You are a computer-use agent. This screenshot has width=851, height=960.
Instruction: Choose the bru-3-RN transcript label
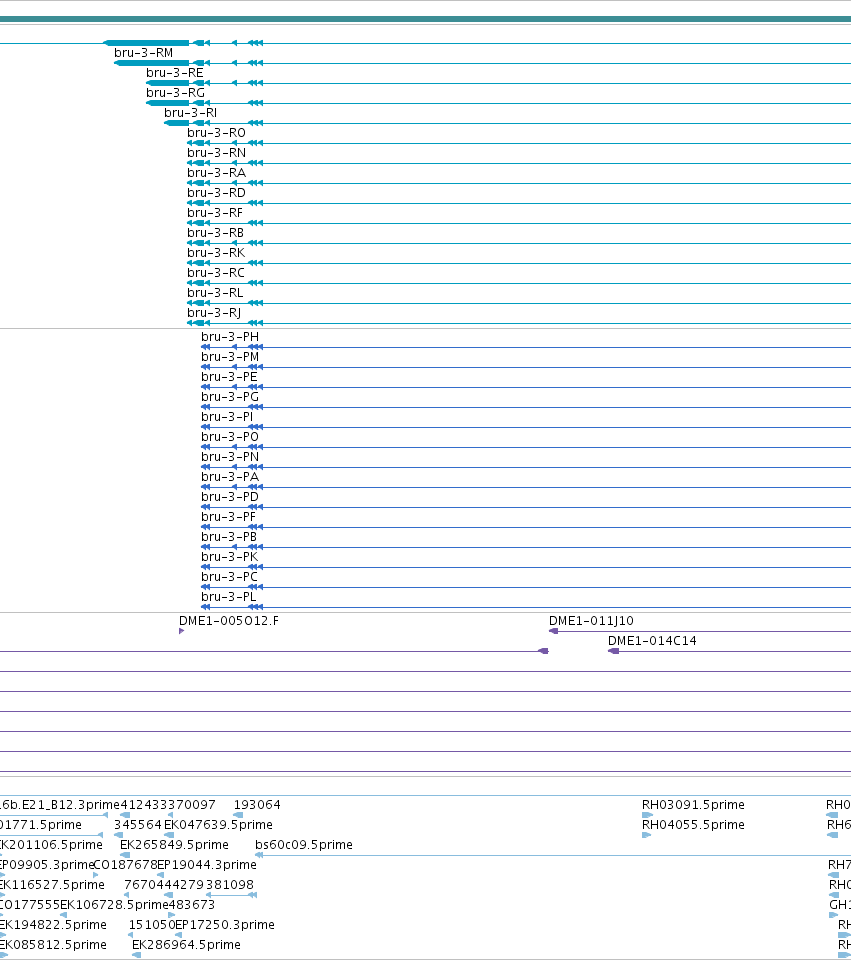[x=217, y=153]
